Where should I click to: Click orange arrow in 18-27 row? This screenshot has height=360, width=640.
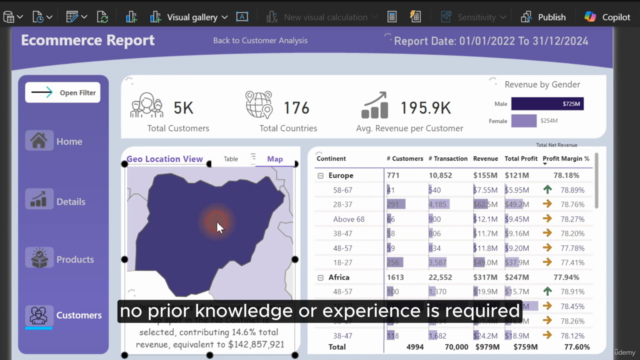click(547, 262)
